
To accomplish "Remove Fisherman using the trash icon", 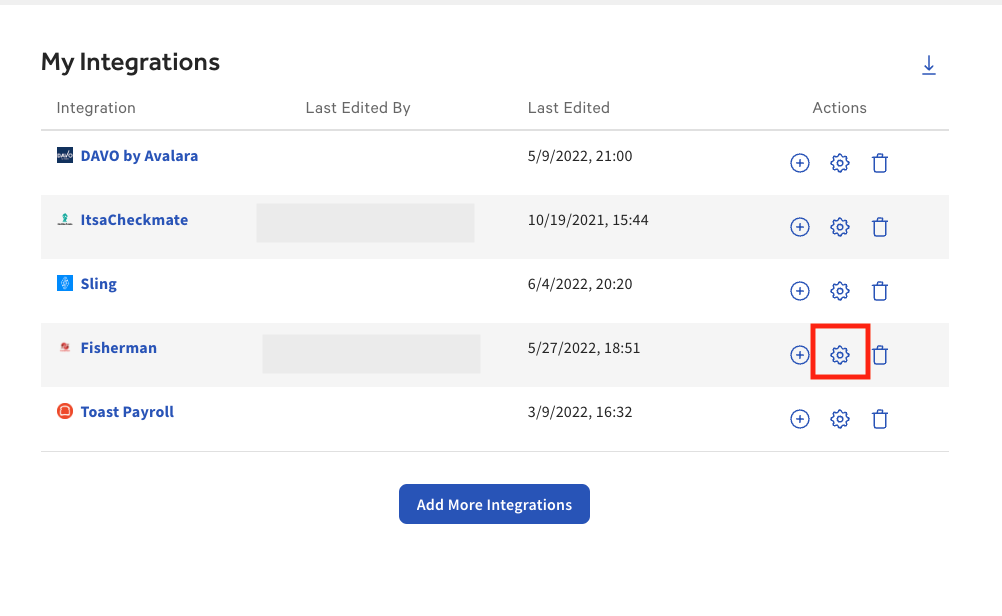I will (x=880, y=355).
